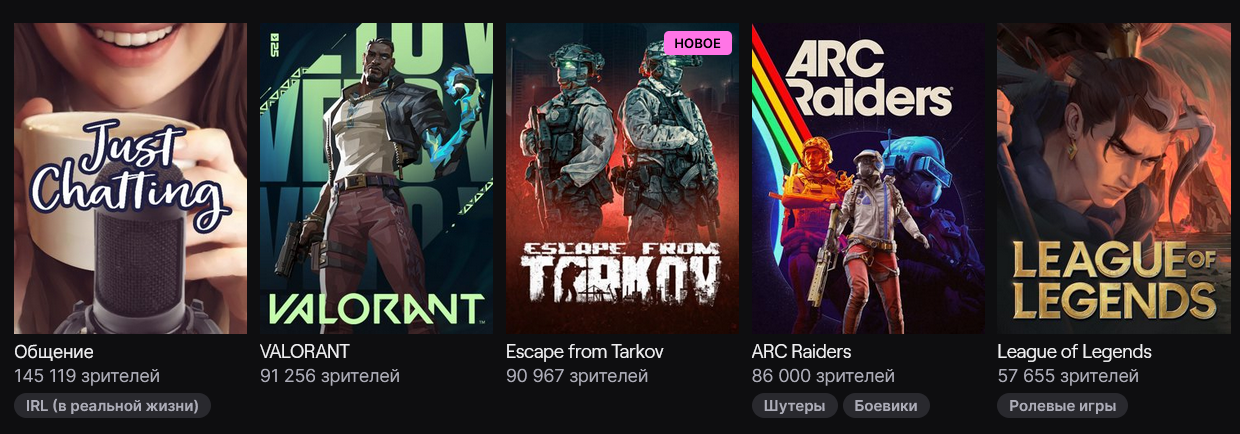This screenshot has width=1240, height=434.
Task: Click the 91 256 зрителей viewer count
Action: point(330,376)
